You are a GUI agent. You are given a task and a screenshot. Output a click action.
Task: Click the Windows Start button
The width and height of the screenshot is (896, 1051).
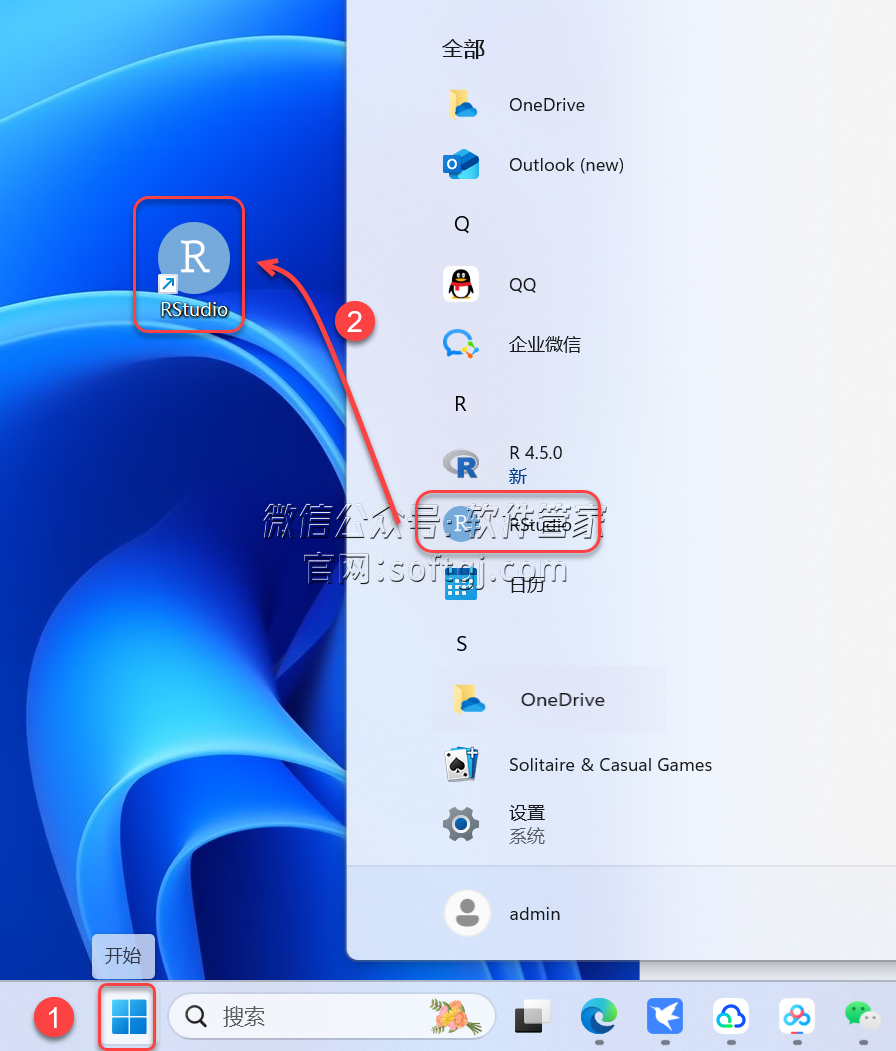point(129,1016)
